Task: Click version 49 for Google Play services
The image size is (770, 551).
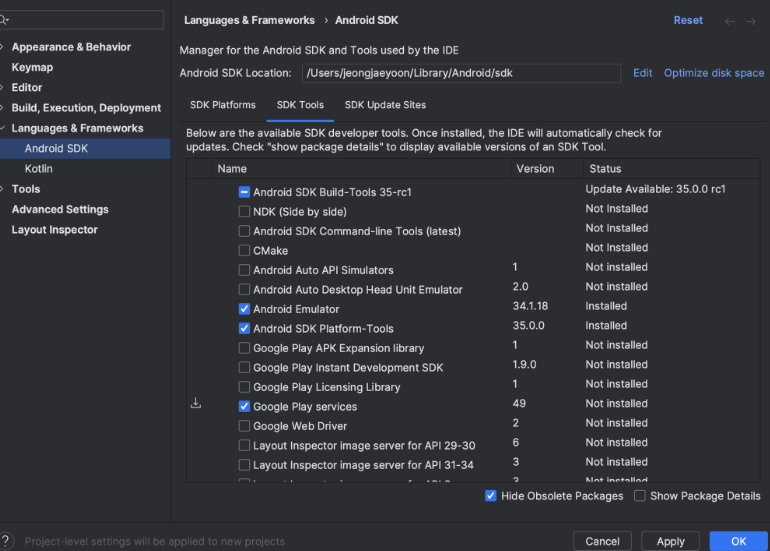Action: pos(519,404)
